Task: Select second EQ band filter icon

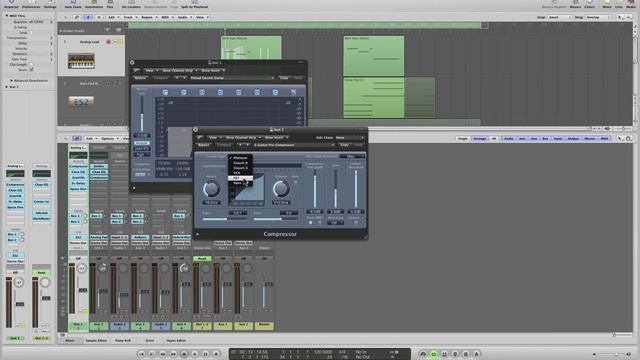Action: click(x=184, y=92)
